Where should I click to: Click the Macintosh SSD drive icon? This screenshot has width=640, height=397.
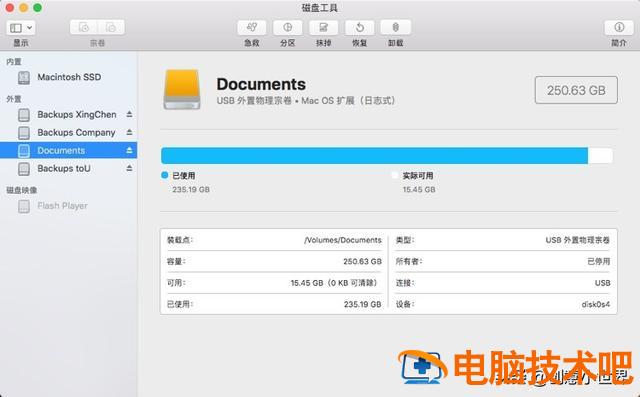(24, 78)
